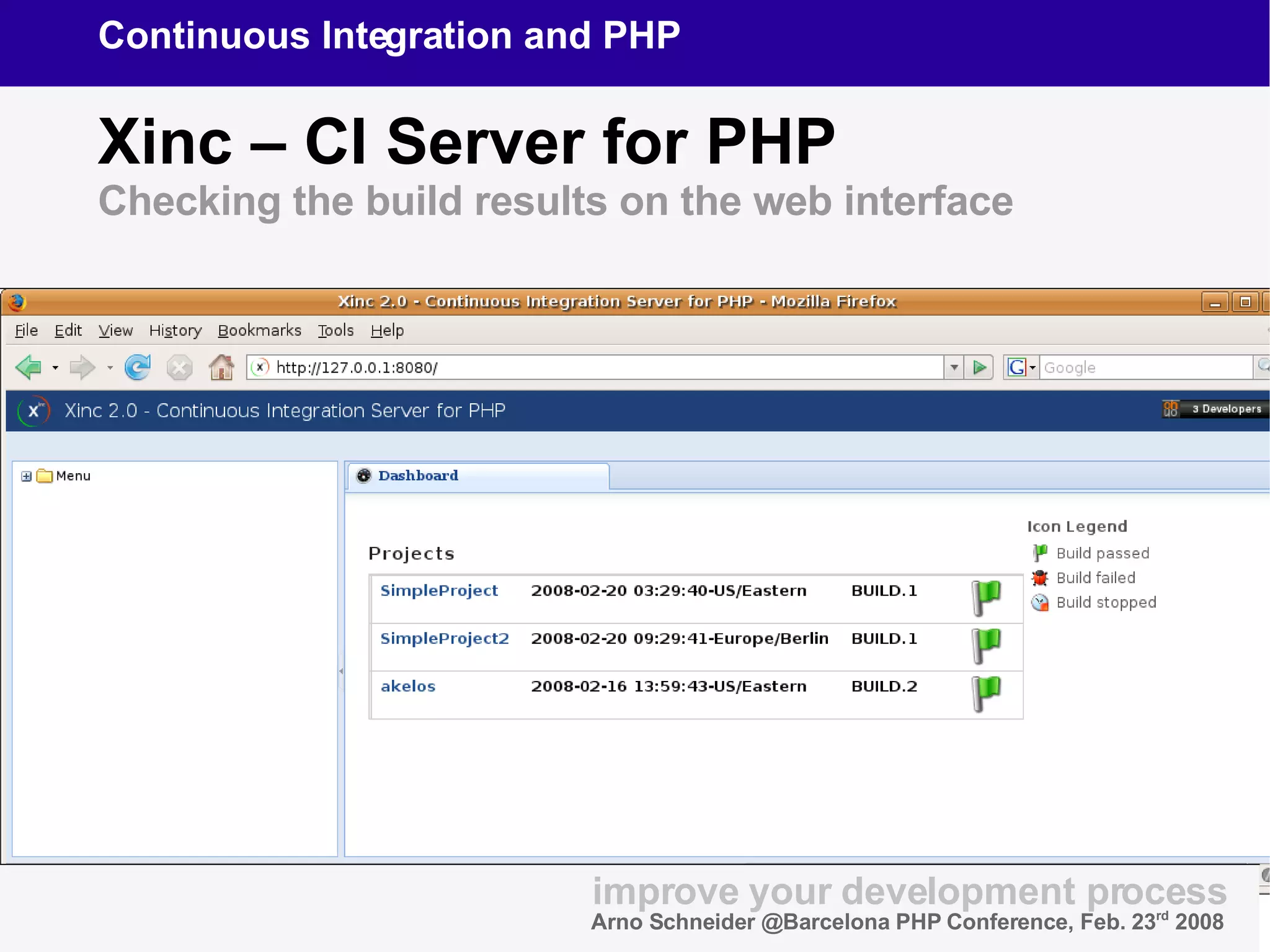The height and width of the screenshot is (952, 1270).
Task: Click the Stop loading icon
Action: [179, 368]
